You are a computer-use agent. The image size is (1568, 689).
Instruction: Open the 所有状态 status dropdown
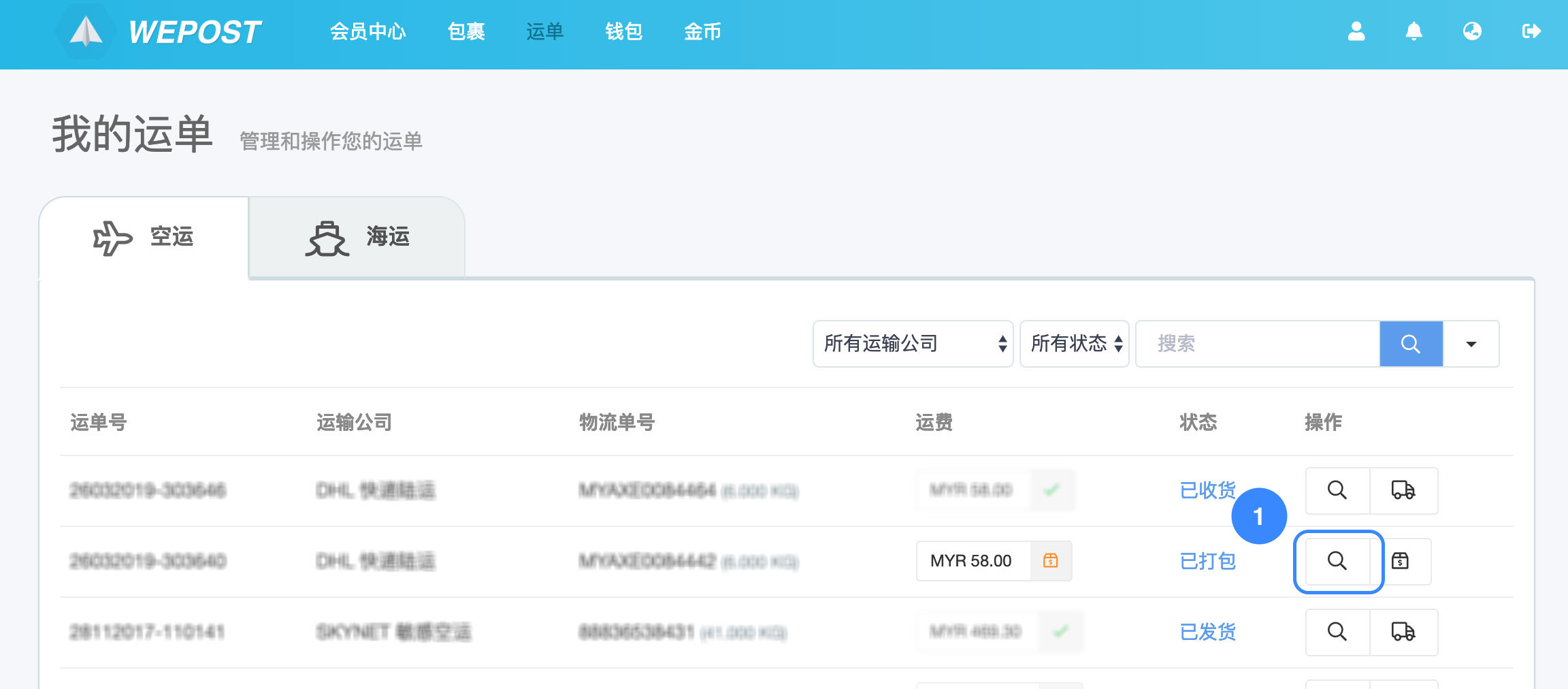point(1075,344)
